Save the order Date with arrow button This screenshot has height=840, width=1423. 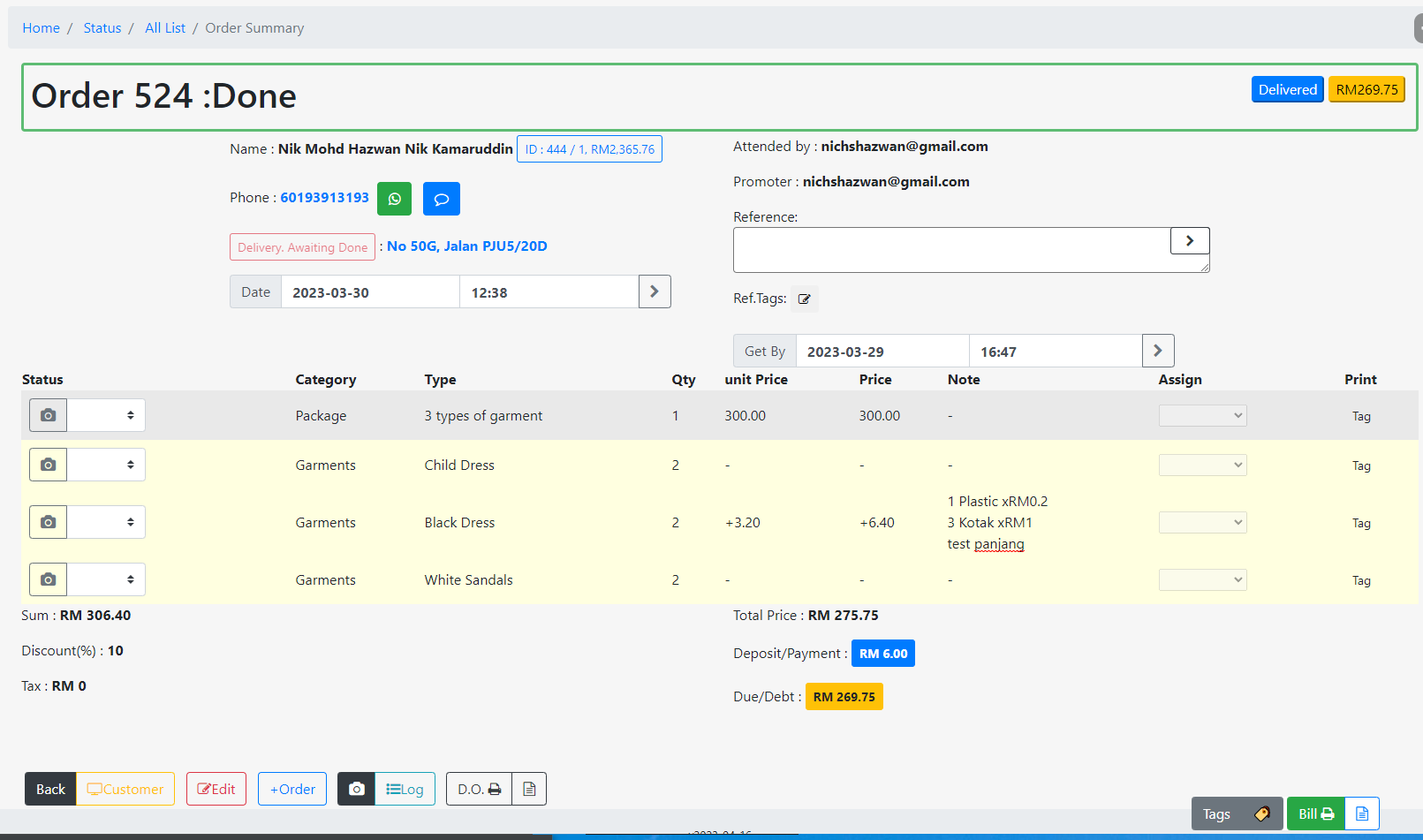point(655,291)
